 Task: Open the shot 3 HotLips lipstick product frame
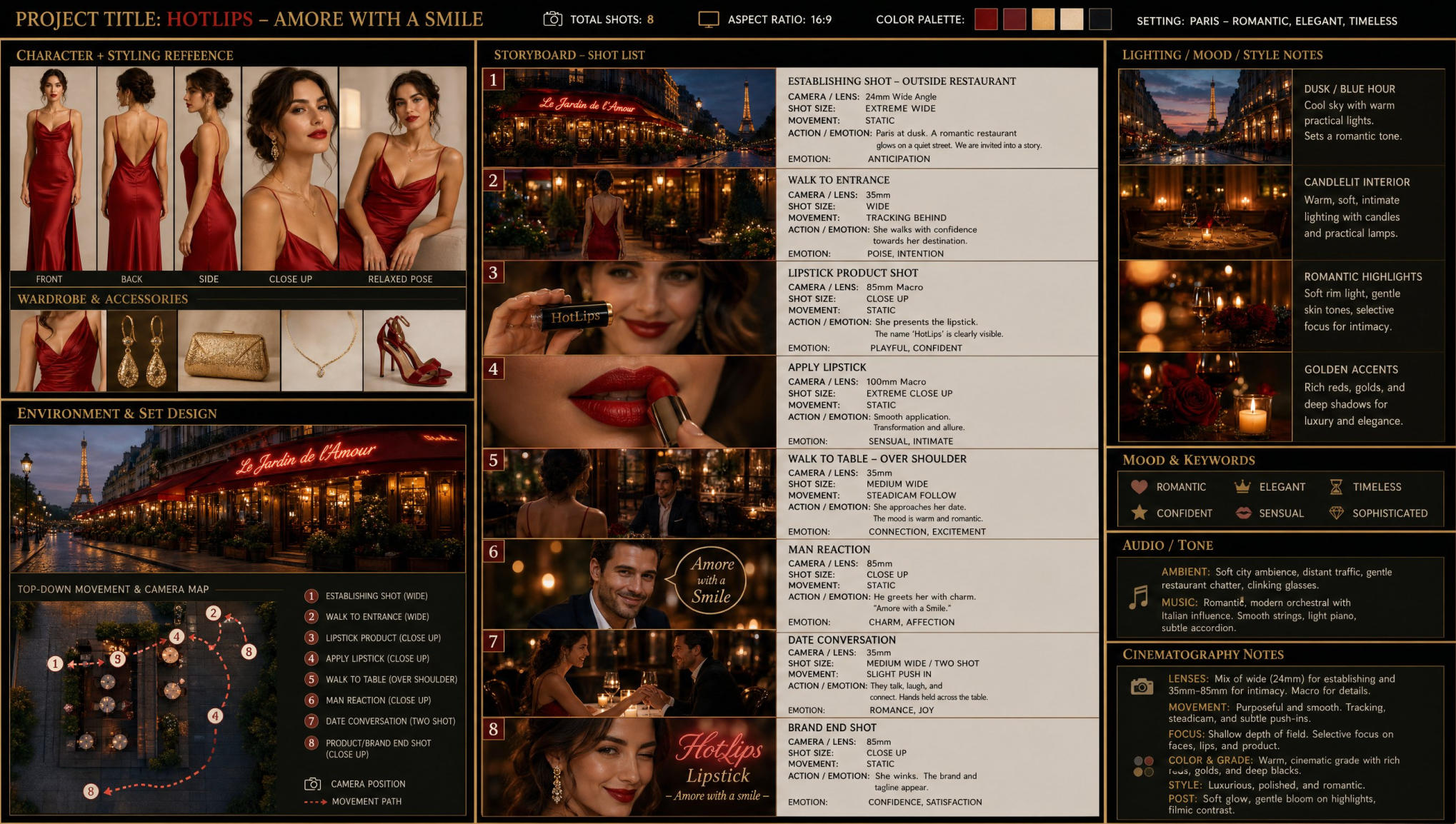(x=629, y=308)
